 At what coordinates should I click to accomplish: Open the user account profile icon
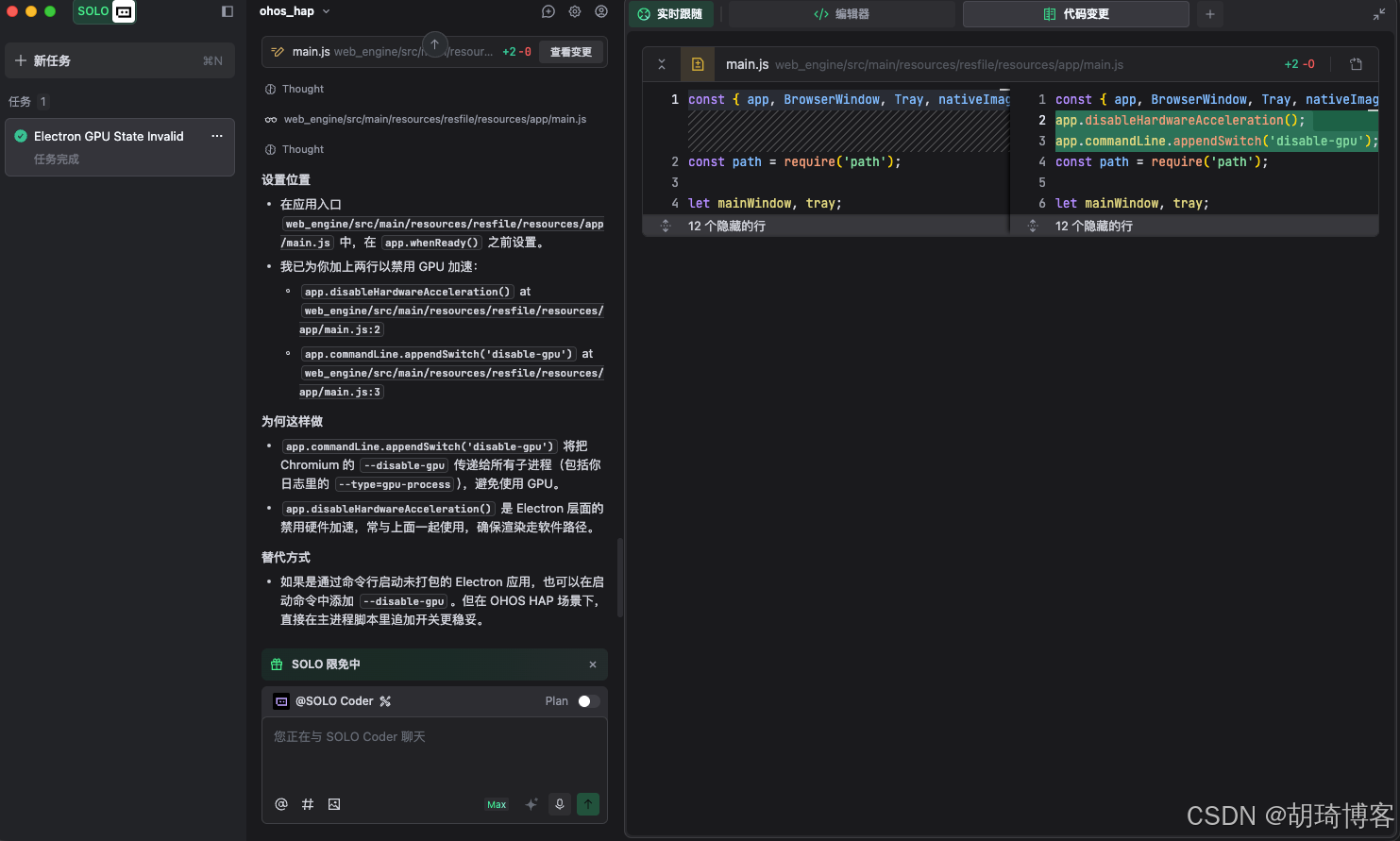[601, 11]
